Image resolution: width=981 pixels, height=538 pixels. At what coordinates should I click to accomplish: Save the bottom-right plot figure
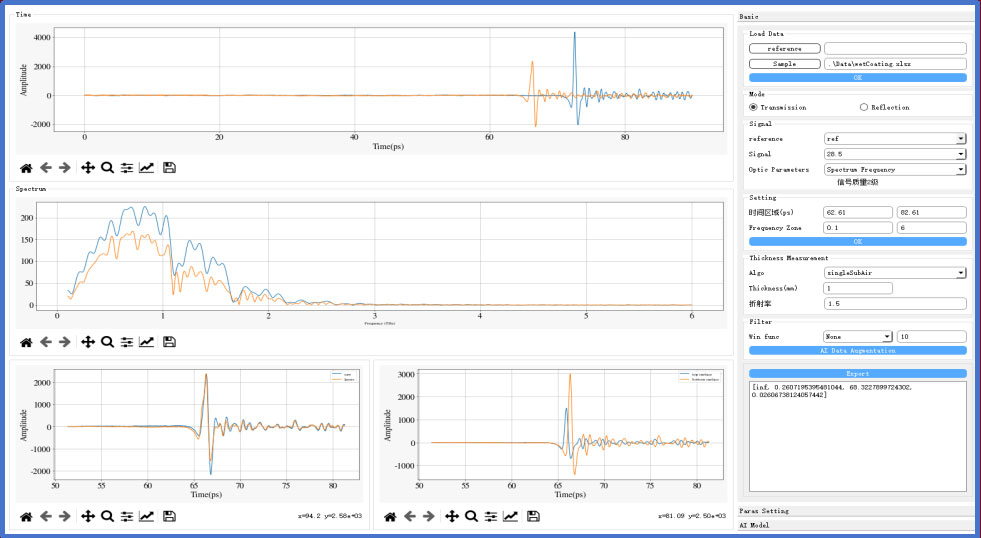coord(533,516)
